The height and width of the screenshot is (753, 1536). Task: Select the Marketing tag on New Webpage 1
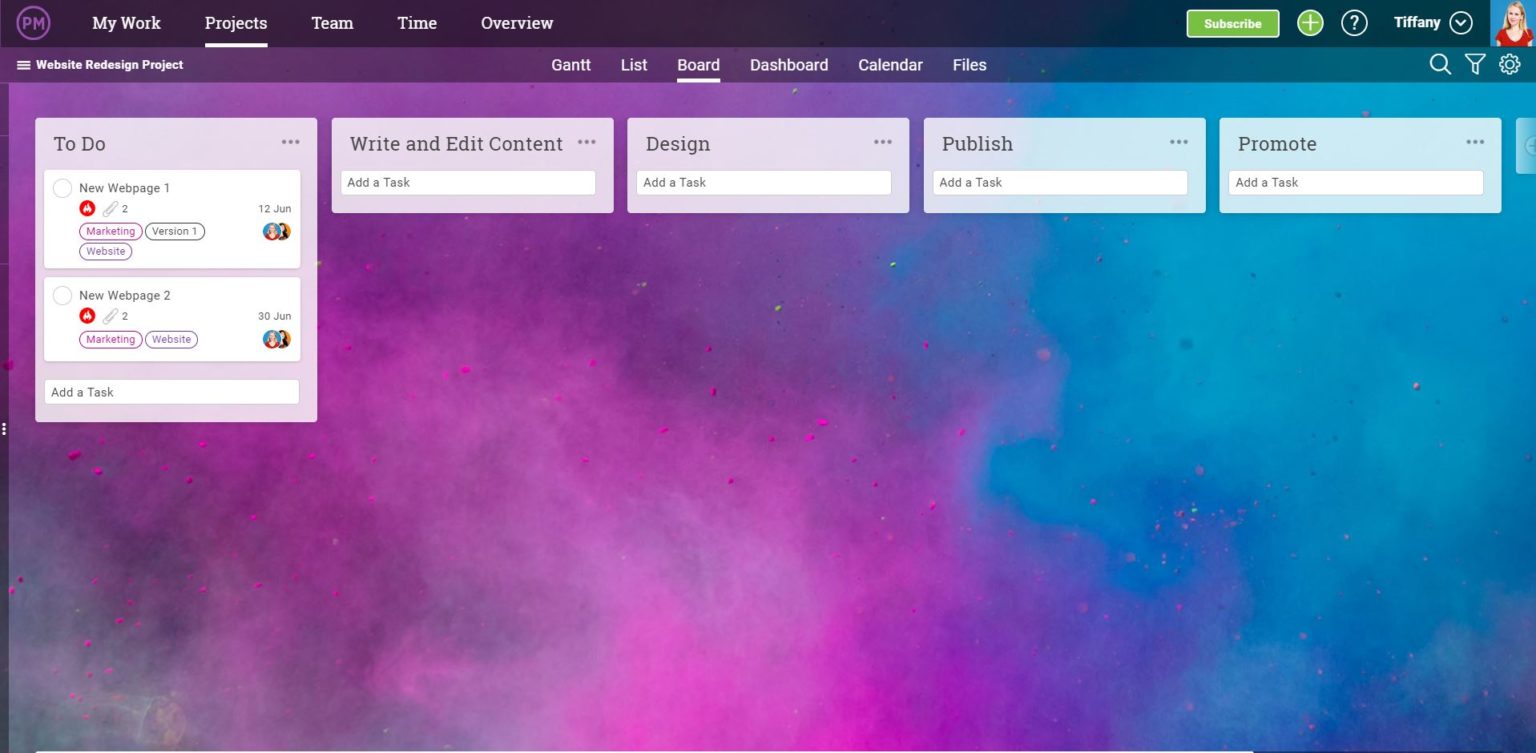(x=110, y=231)
